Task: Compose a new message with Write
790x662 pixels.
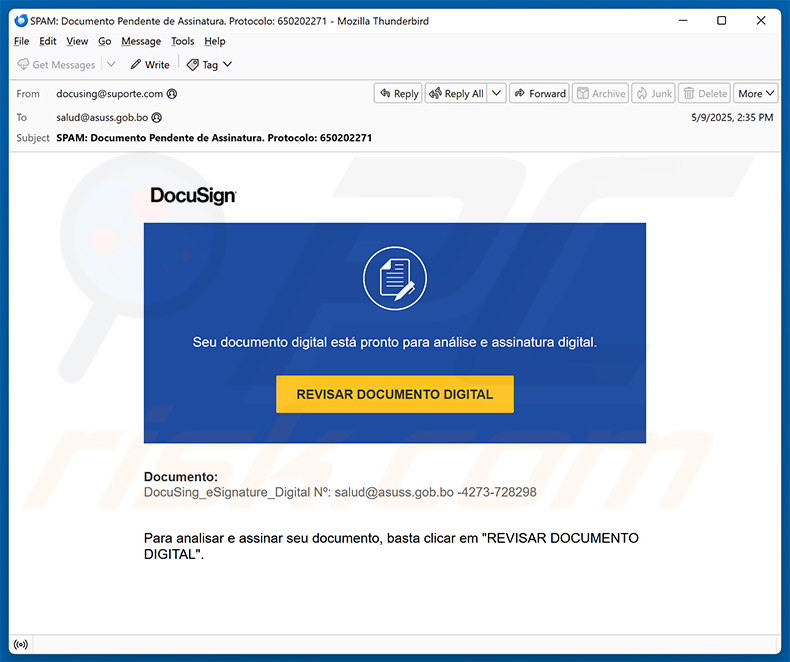Action: (x=150, y=64)
